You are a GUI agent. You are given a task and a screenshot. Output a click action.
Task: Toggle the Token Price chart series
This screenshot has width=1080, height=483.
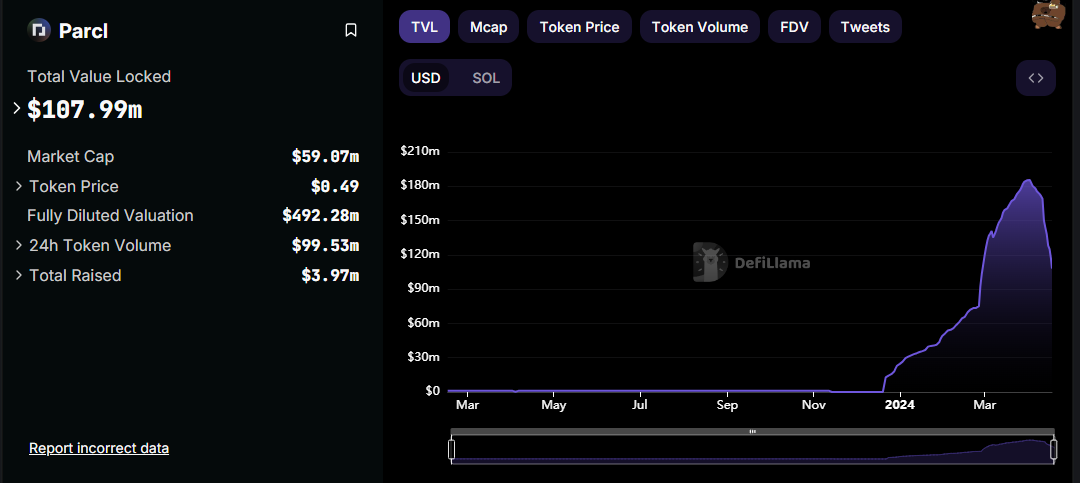pos(579,28)
